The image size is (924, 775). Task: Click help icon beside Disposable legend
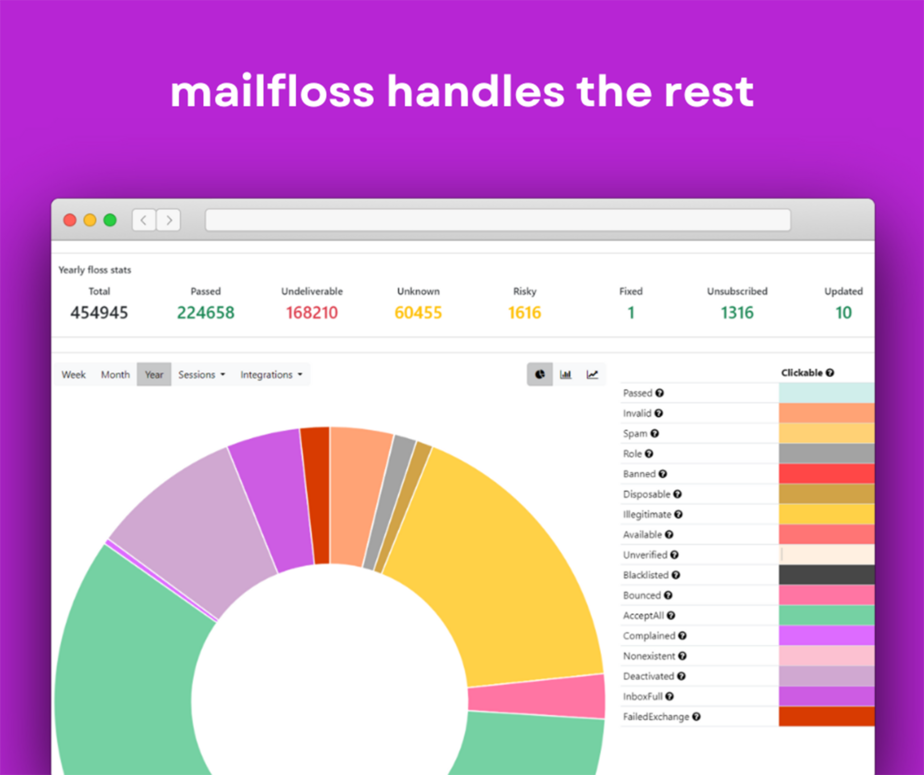tap(677, 494)
